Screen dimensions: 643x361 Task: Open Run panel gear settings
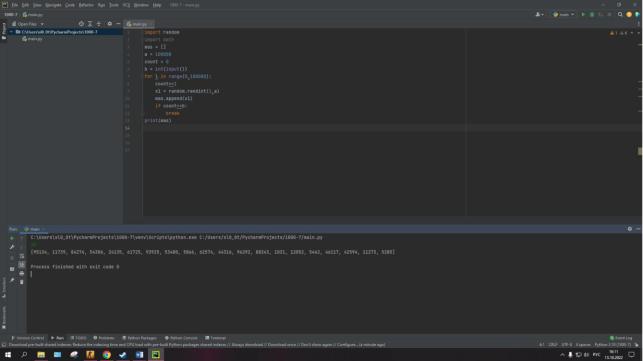630,229
